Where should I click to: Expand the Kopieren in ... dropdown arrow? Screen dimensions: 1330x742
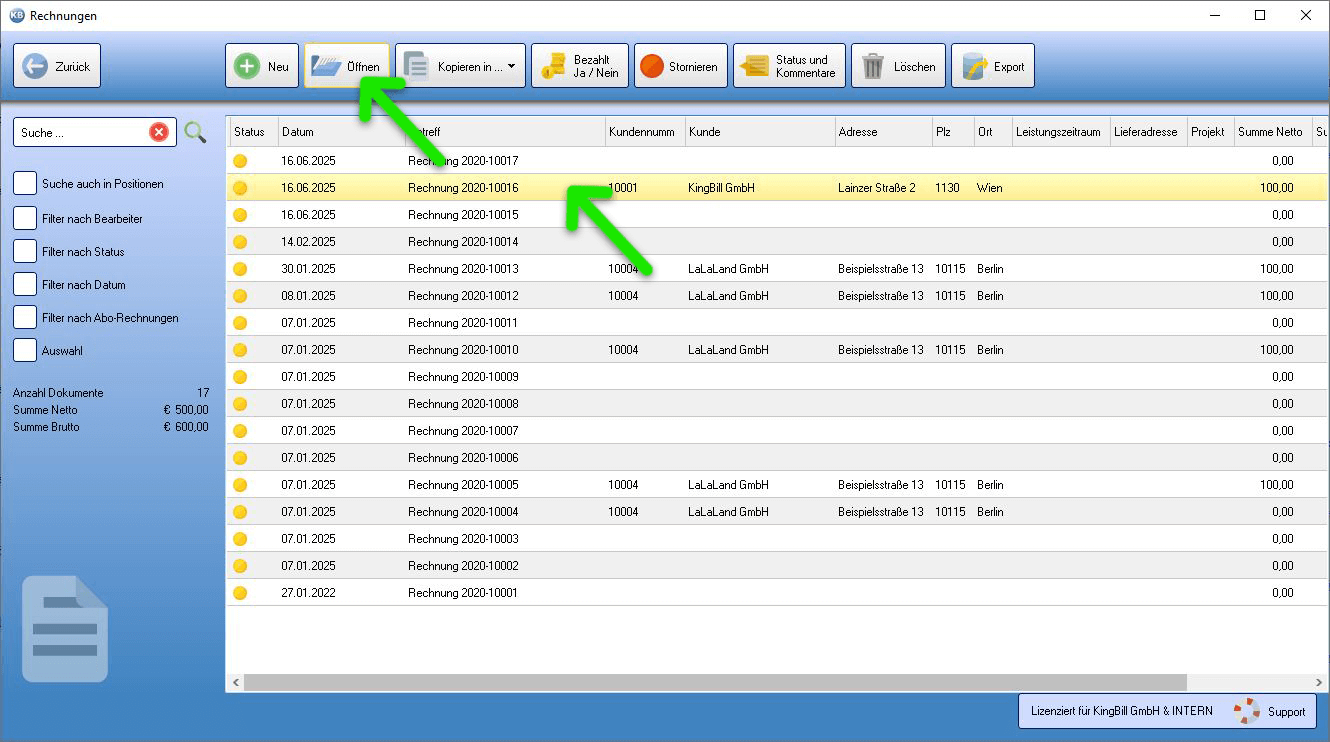click(512, 67)
